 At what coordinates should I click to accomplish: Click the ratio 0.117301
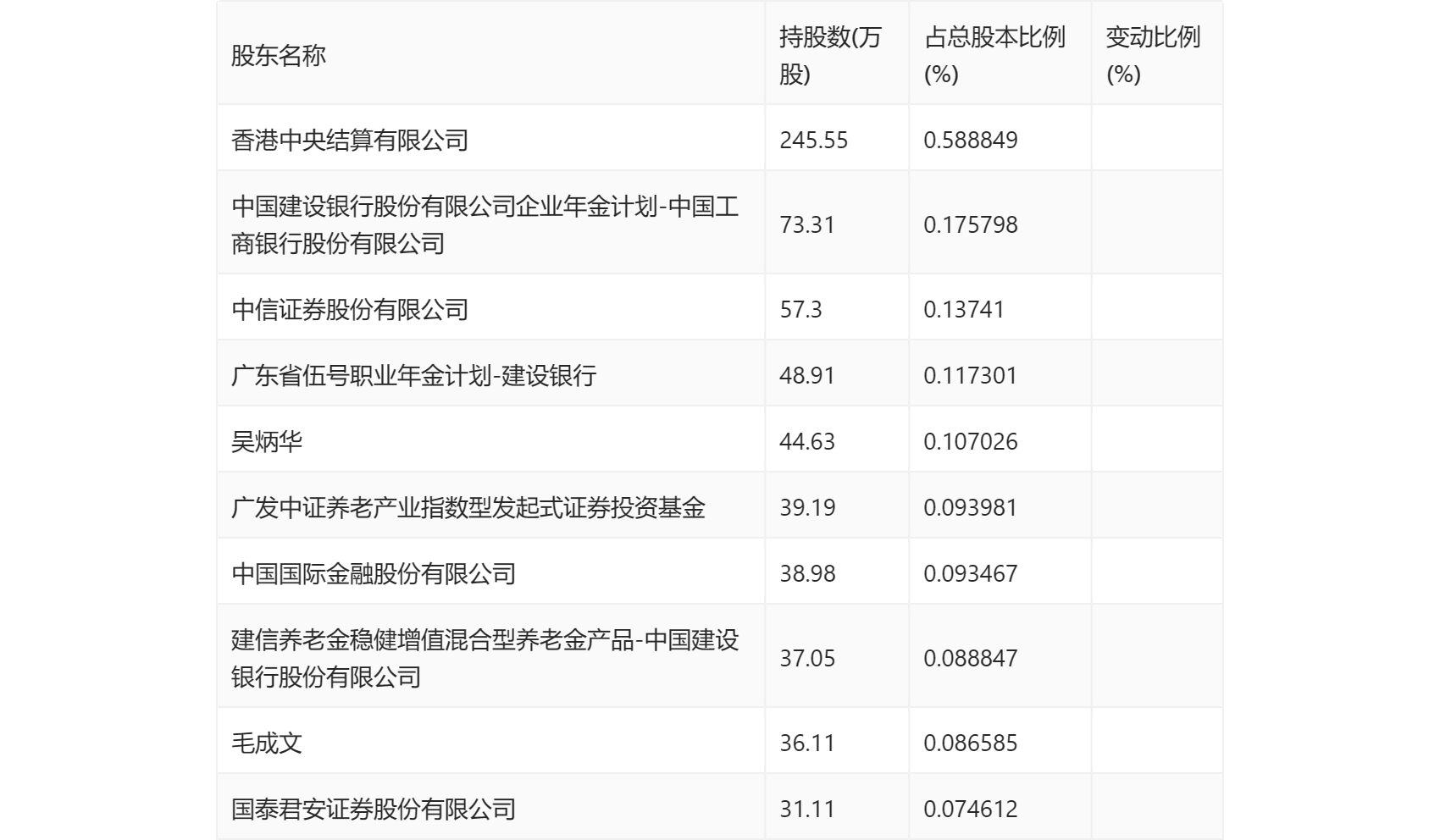pos(971,375)
